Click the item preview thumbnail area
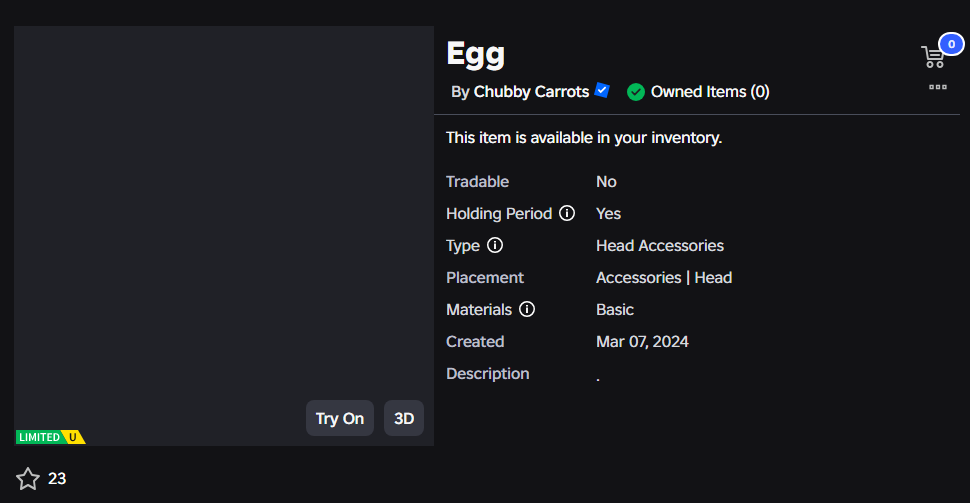The image size is (970, 503). tap(224, 236)
